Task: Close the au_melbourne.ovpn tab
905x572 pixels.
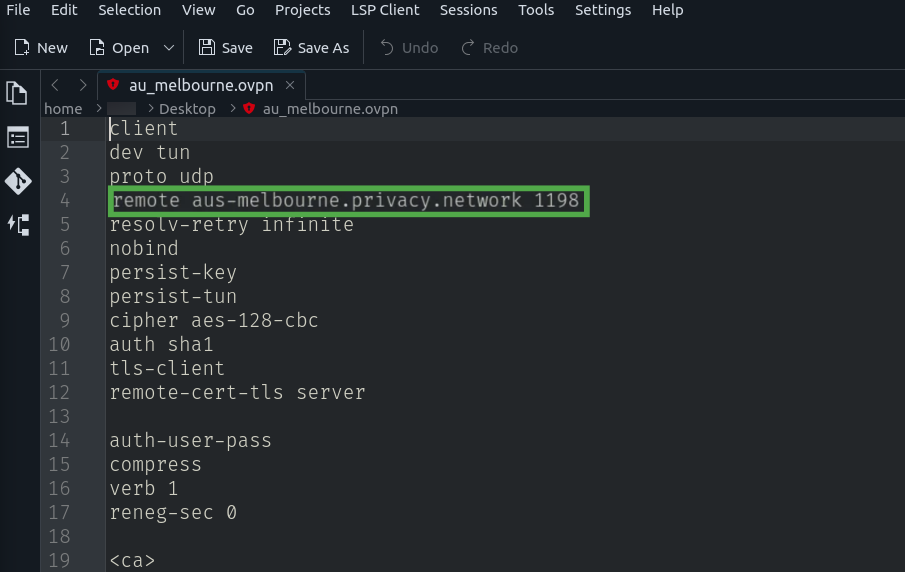Action: (290, 85)
